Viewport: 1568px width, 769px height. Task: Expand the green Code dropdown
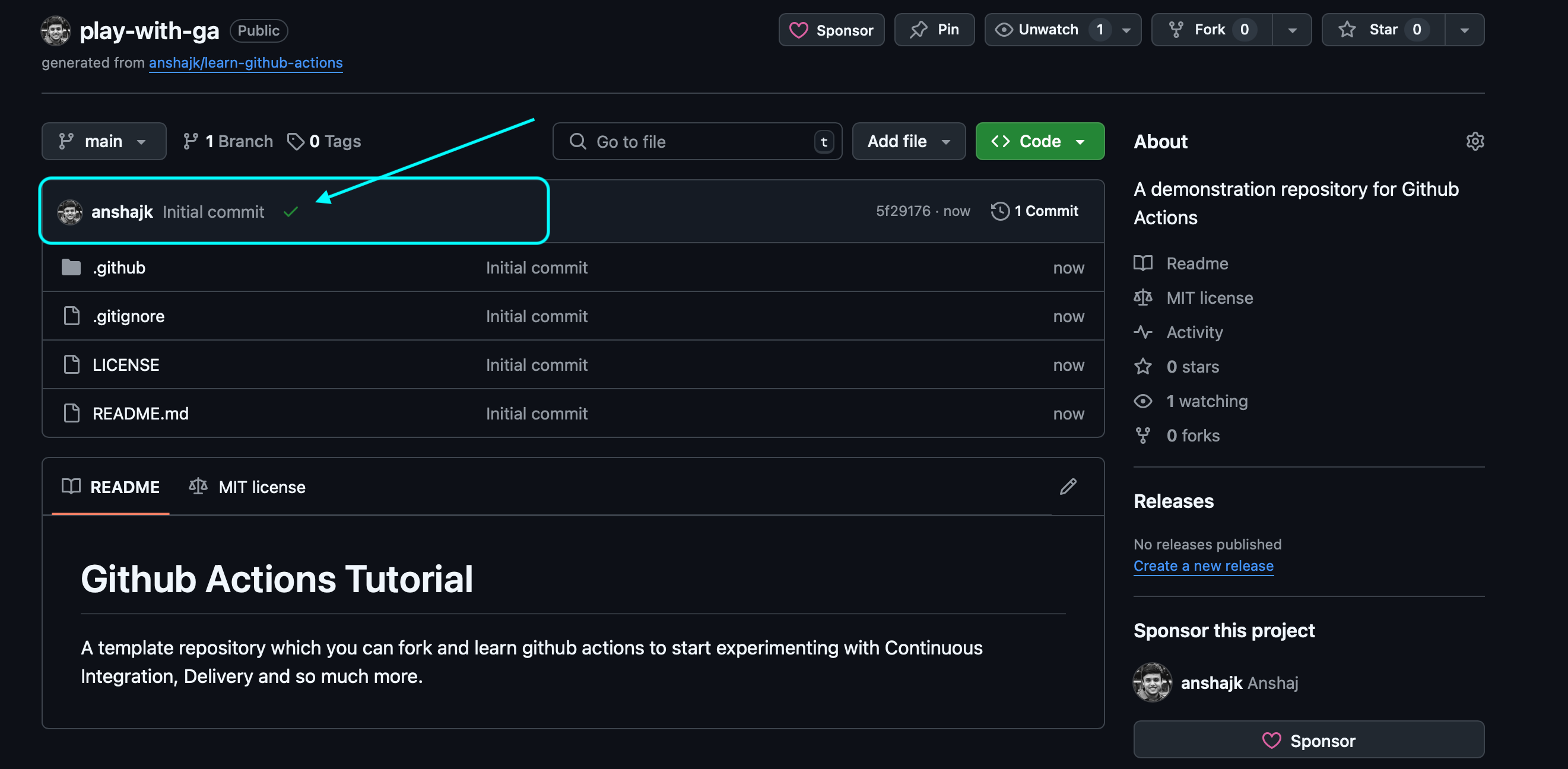[x=1039, y=141]
